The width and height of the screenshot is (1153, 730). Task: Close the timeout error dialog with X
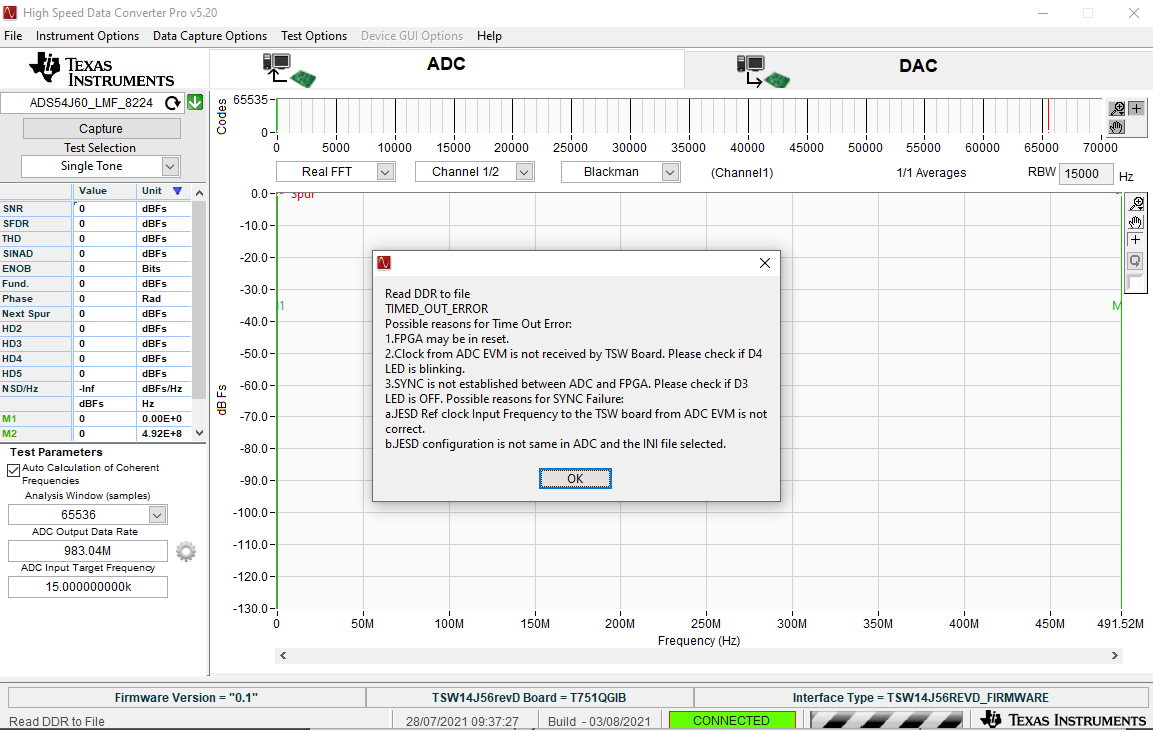pos(765,262)
